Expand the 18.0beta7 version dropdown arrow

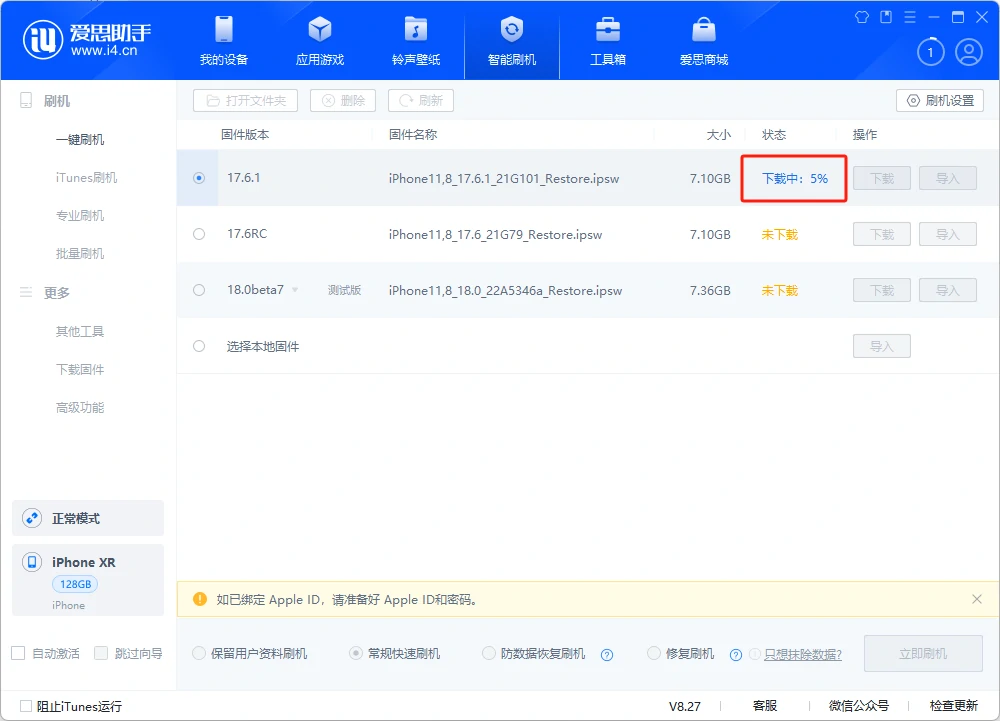click(295, 290)
